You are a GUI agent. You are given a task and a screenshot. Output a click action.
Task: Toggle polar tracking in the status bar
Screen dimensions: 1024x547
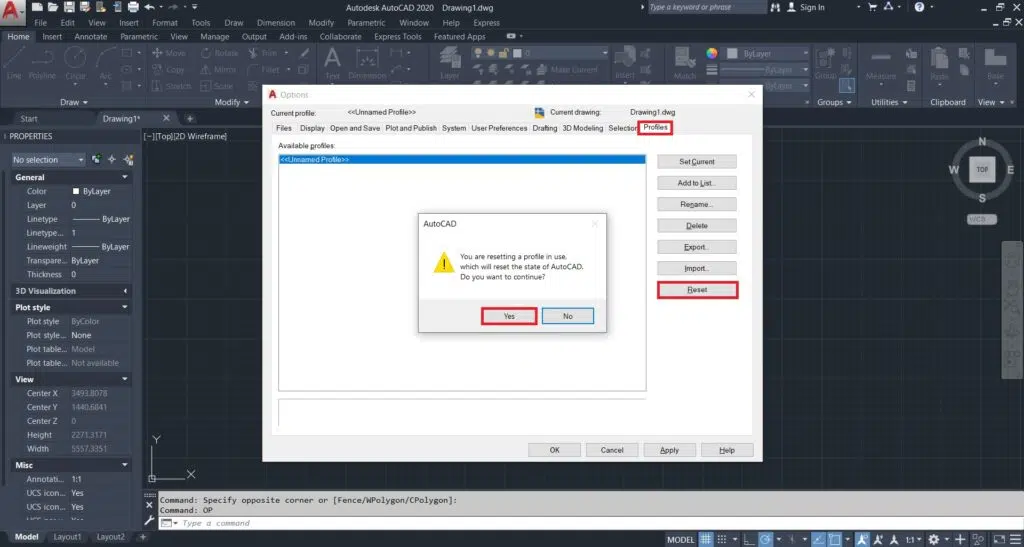click(767, 539)
